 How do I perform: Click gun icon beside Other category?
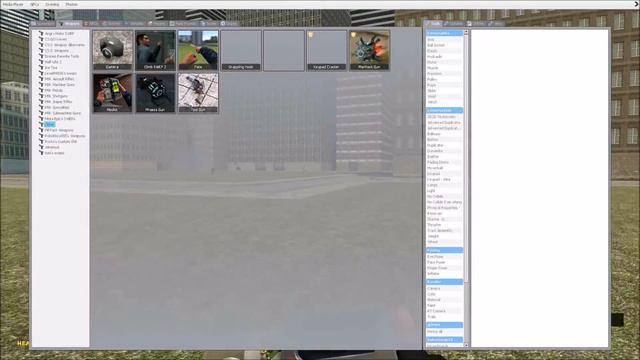click(x=41, y=124)
